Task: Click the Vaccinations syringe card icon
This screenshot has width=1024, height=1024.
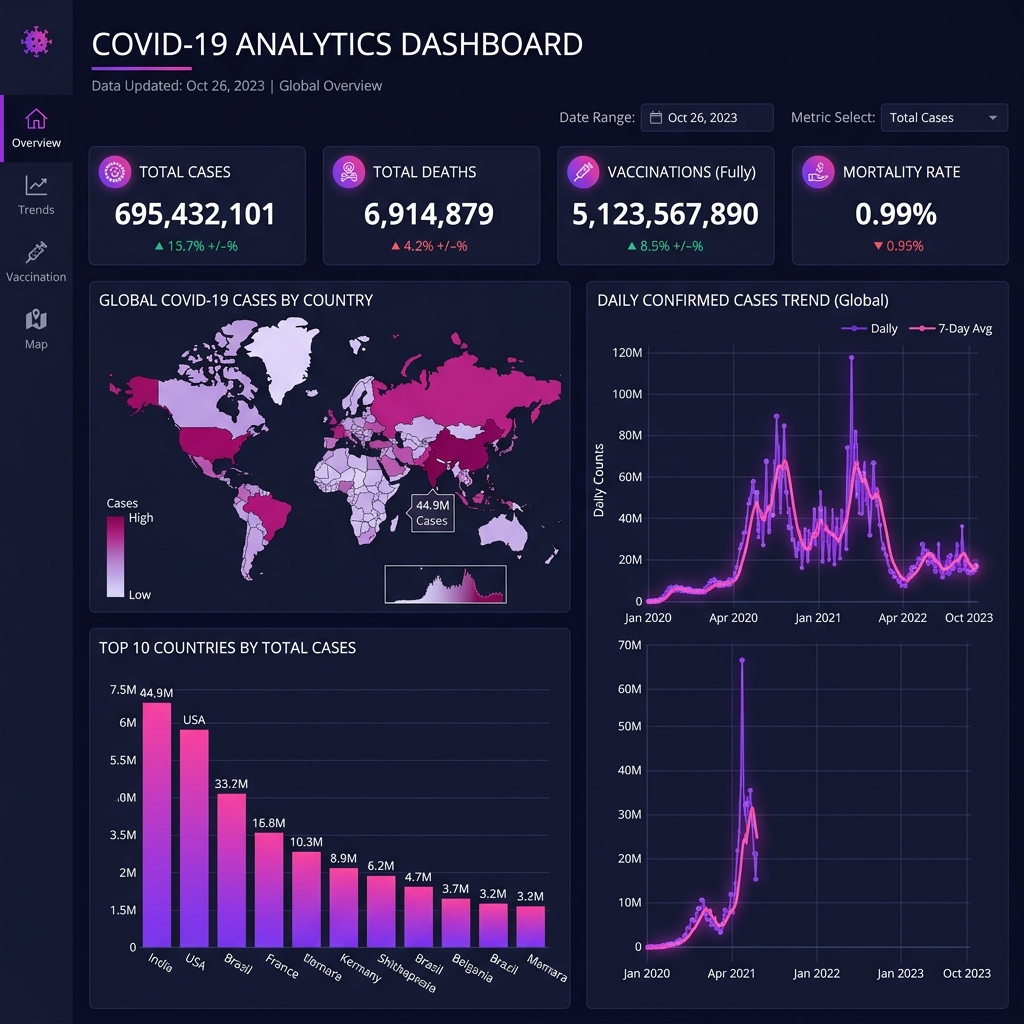Action: coord(583,172)
